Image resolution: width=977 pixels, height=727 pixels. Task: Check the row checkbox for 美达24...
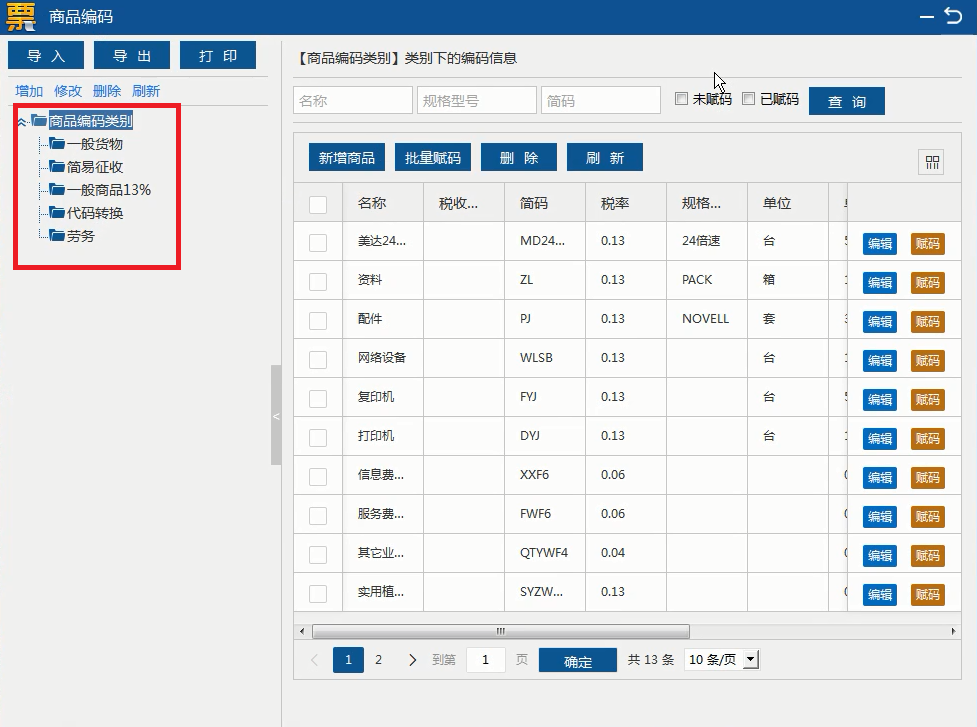tap(318, 242)
